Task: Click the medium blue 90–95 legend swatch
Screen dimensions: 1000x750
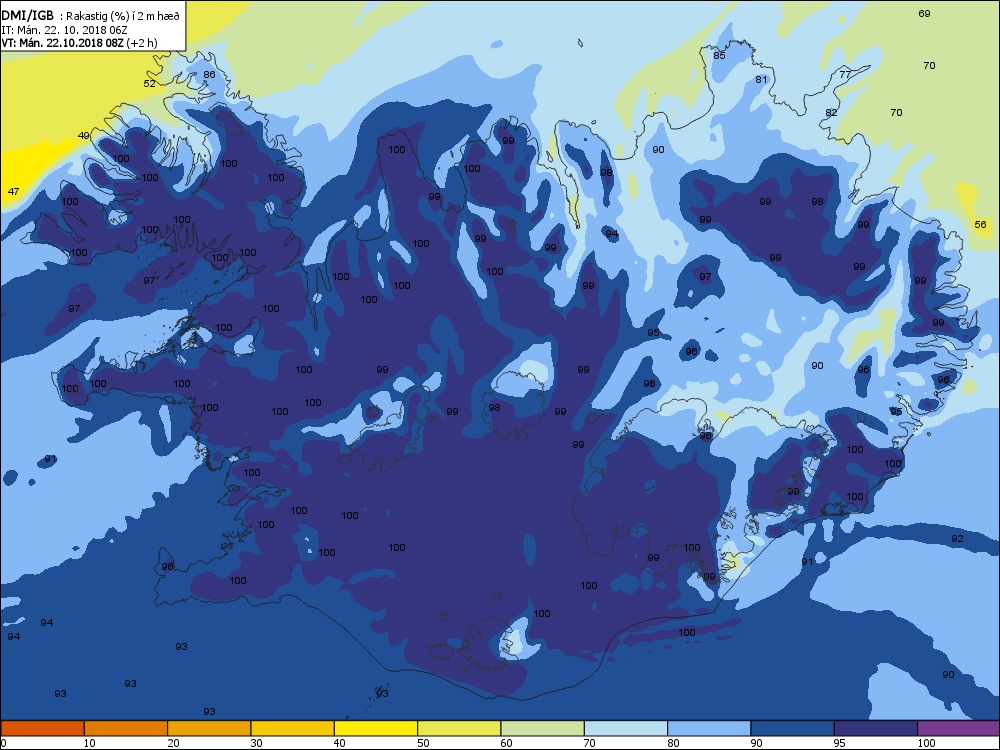Action: point(793,728)
